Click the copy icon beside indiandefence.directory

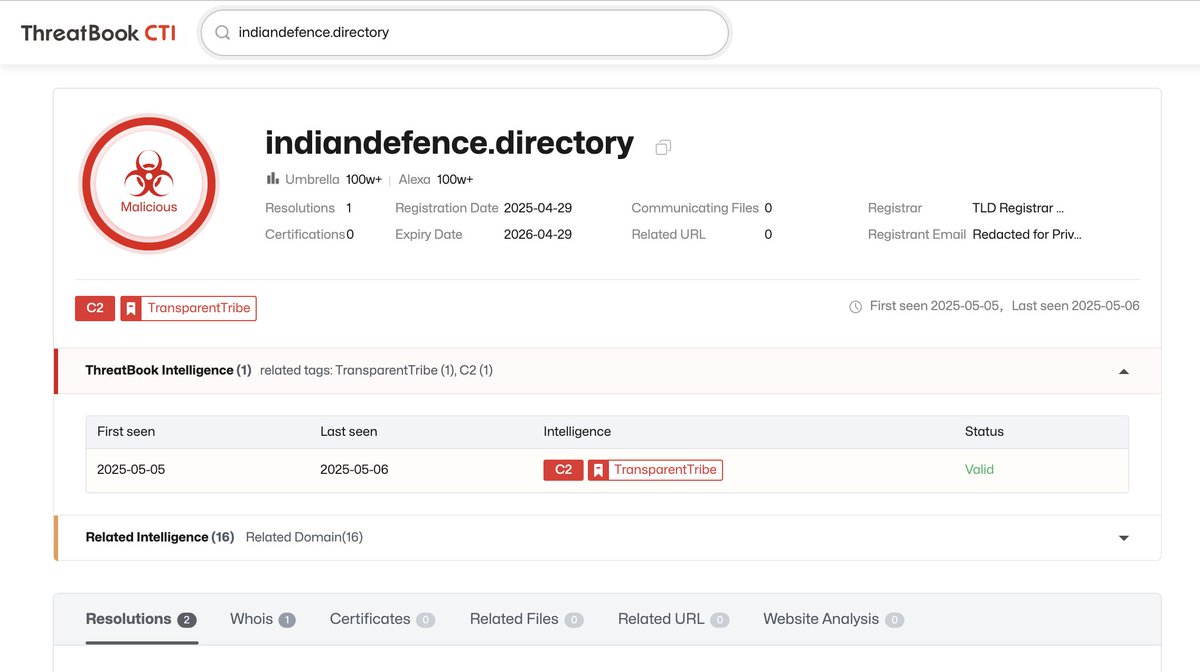tap(662, 147)
